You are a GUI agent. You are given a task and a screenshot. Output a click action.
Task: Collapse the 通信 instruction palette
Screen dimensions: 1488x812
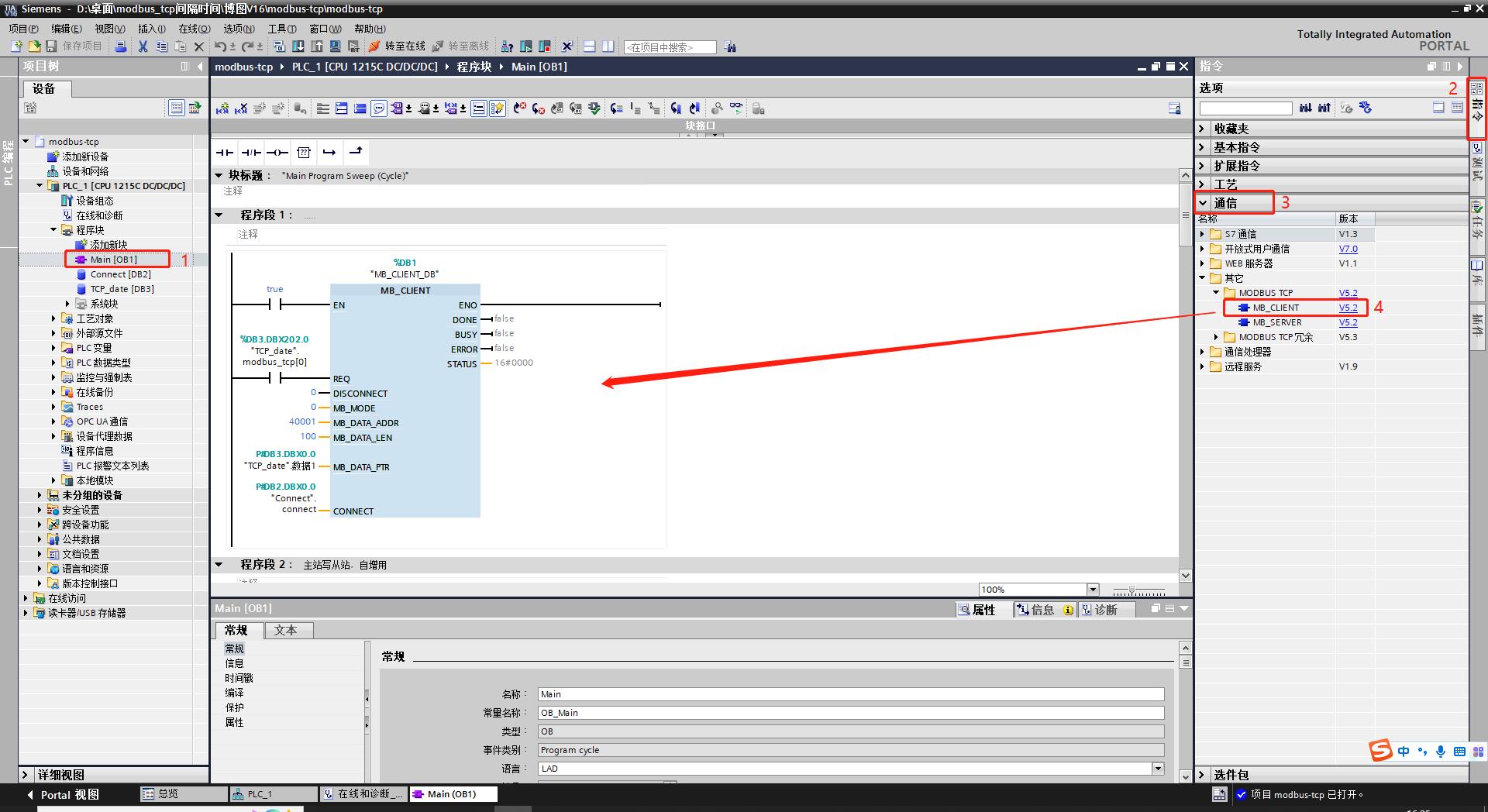(x=1203, y=203)
